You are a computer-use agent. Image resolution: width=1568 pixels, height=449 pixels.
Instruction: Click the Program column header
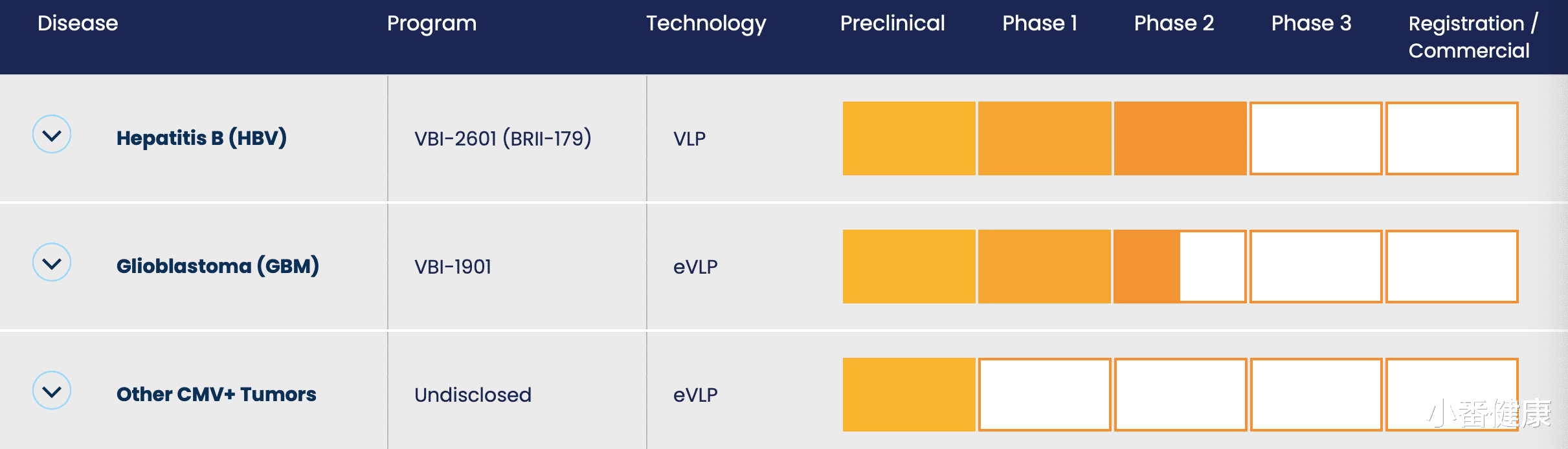[x=432, y=23]
